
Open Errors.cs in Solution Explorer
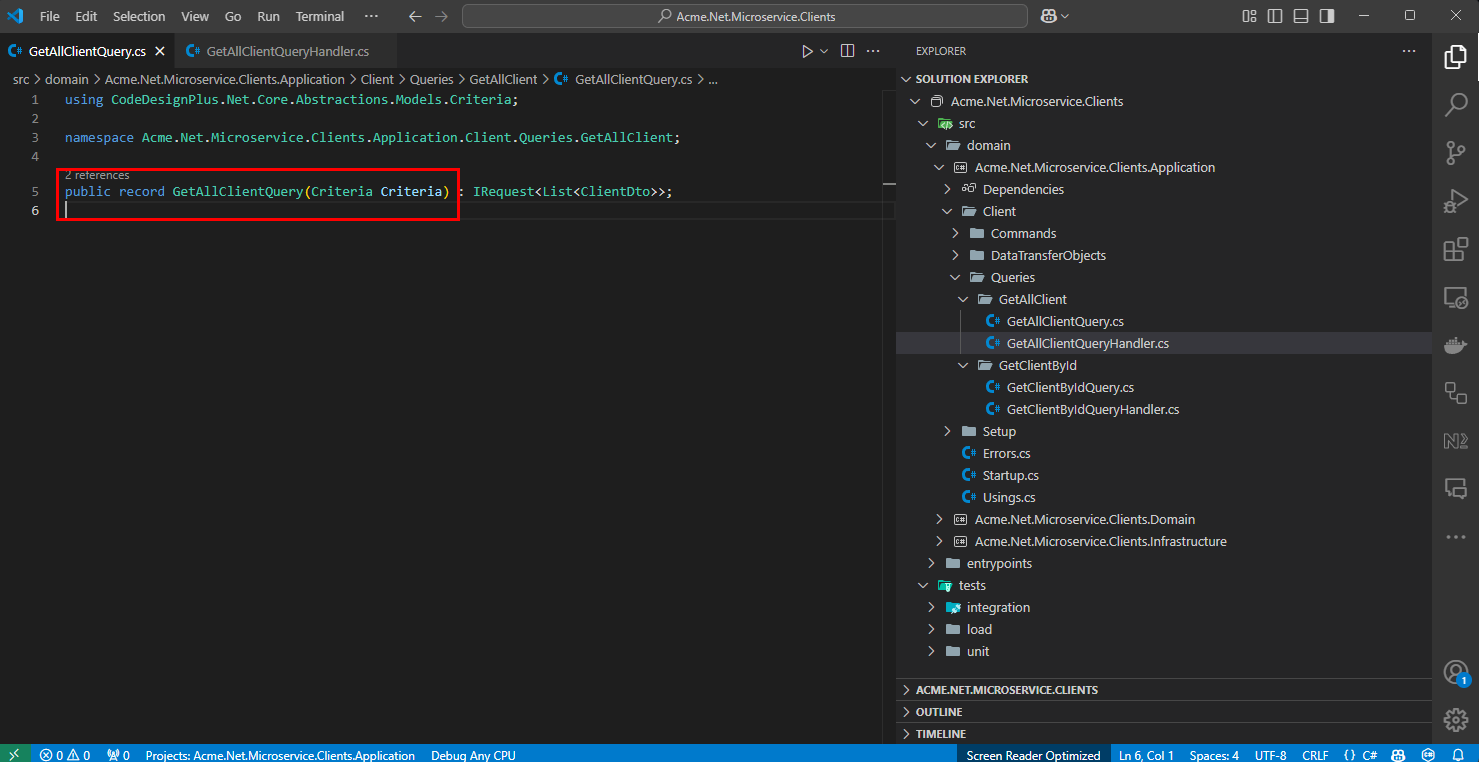pos(1006,453)
